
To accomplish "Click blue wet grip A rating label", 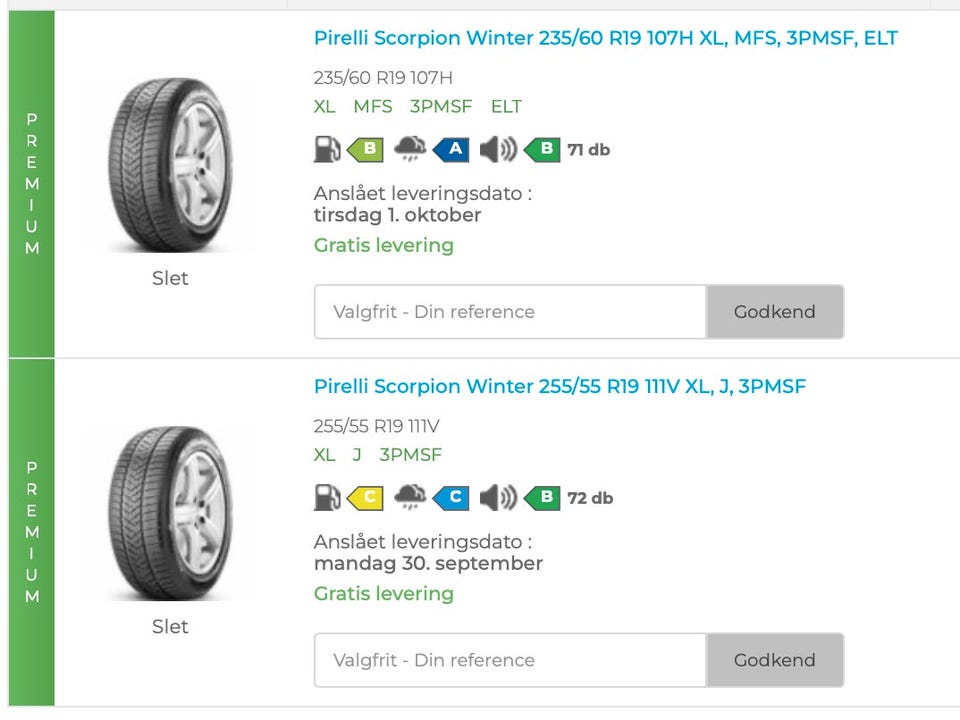I will (x=453, y=150).
